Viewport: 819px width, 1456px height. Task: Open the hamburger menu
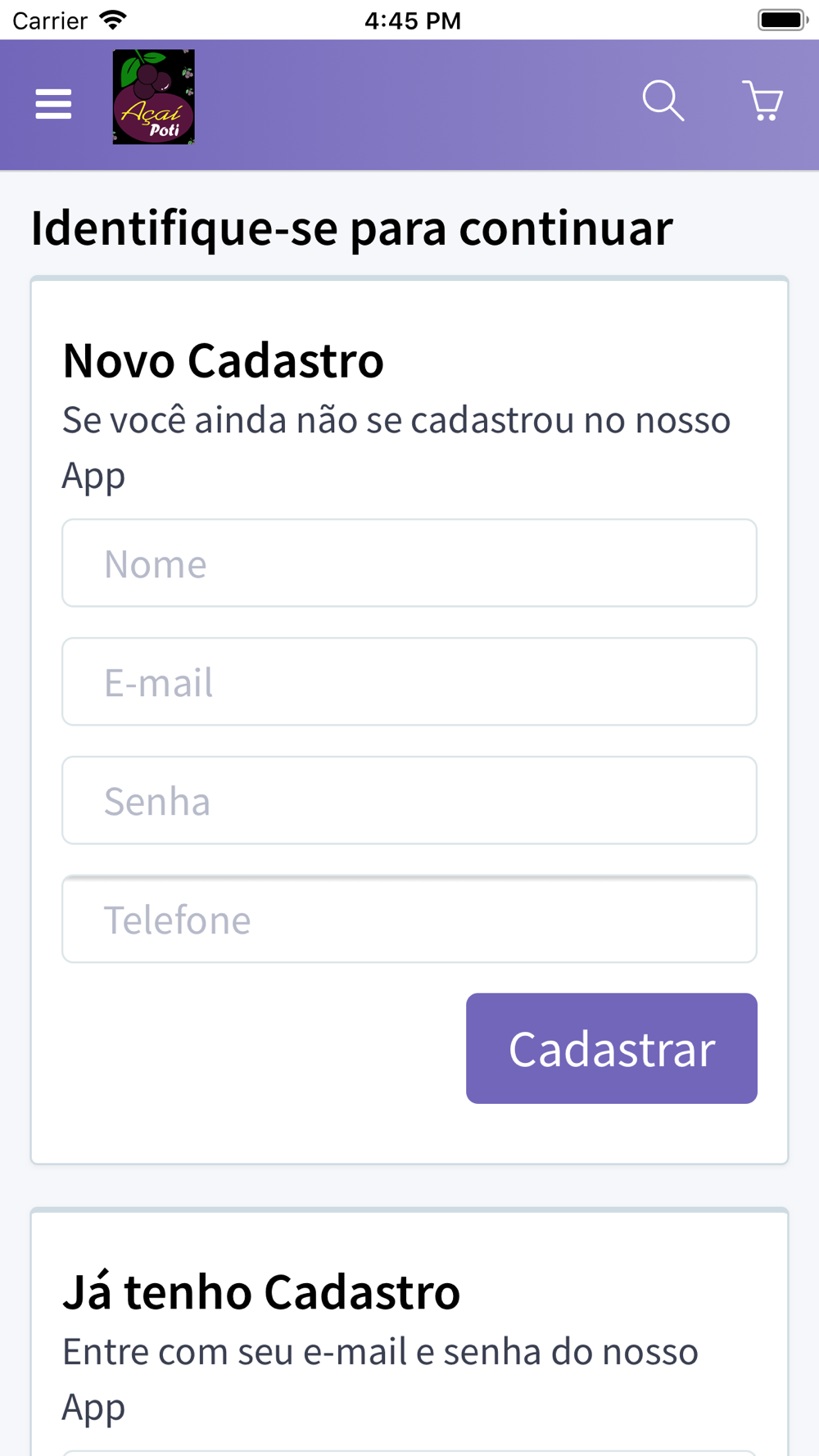53,104
